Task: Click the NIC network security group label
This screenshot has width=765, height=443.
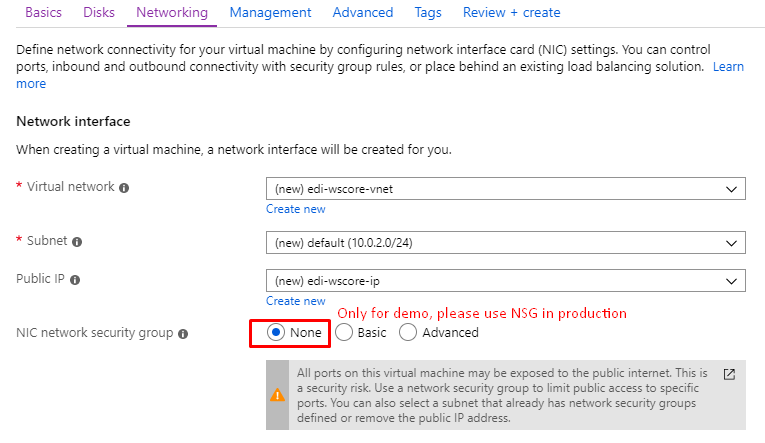Action: 95,333
